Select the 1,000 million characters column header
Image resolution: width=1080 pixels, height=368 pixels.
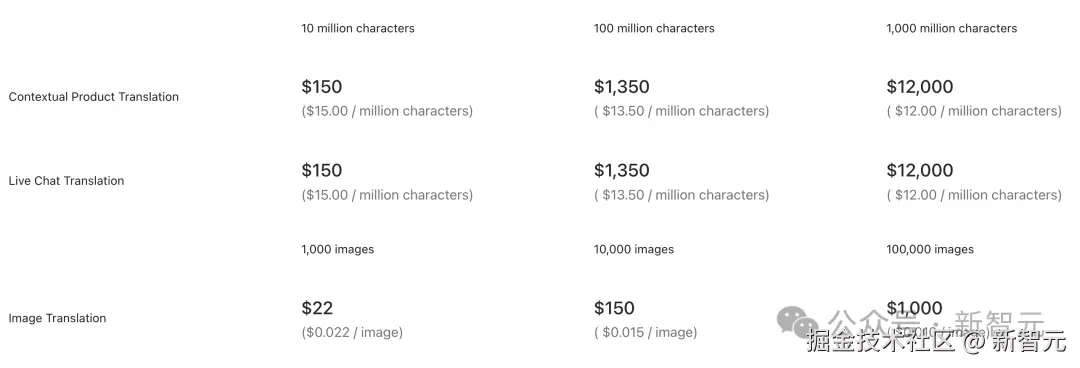pyautogui.click(x=952, y=28)
